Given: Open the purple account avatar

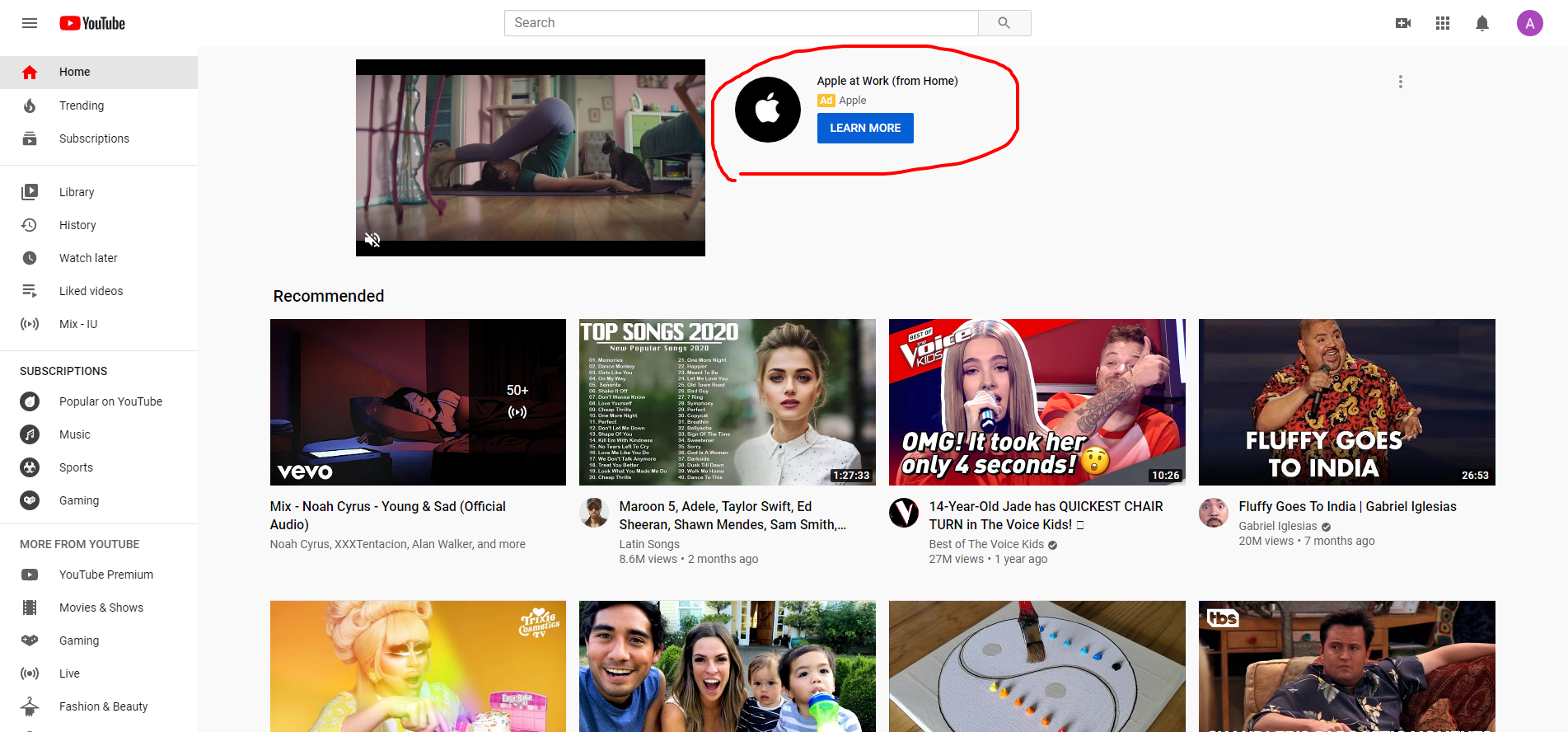Looking at the screenshot, I should click(1529, 23).
